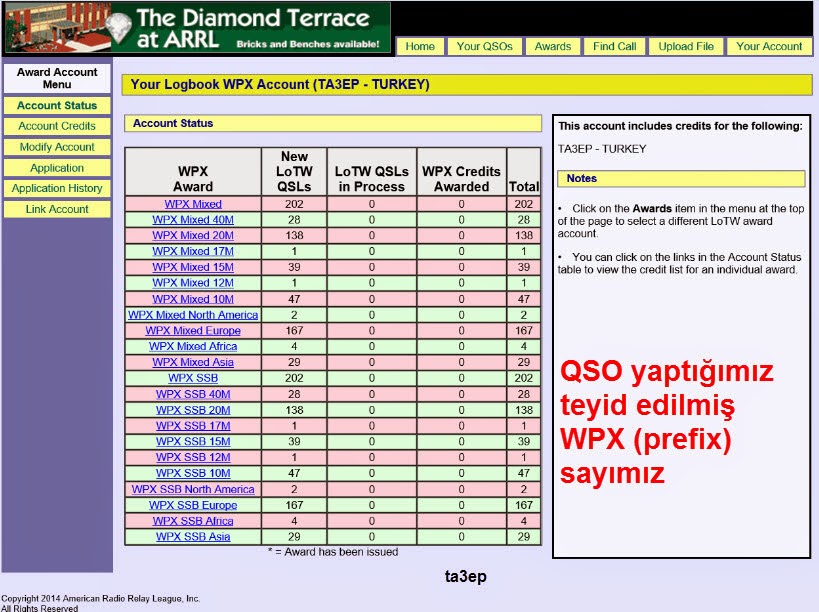
Task: Click the Notes heading bar
Action: 681,179
